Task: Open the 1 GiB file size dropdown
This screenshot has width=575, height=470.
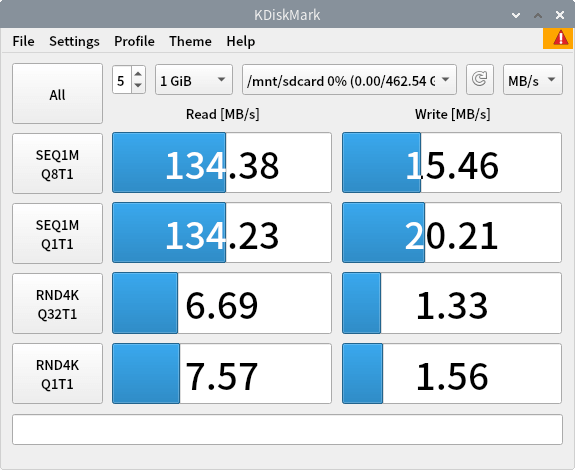Action: point(194,80)
